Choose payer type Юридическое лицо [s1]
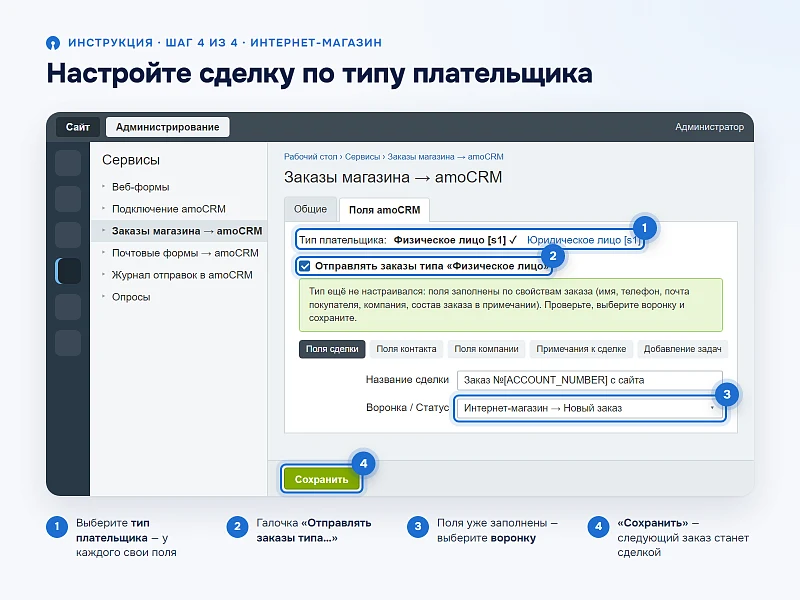800x600 pixels. 583,240
